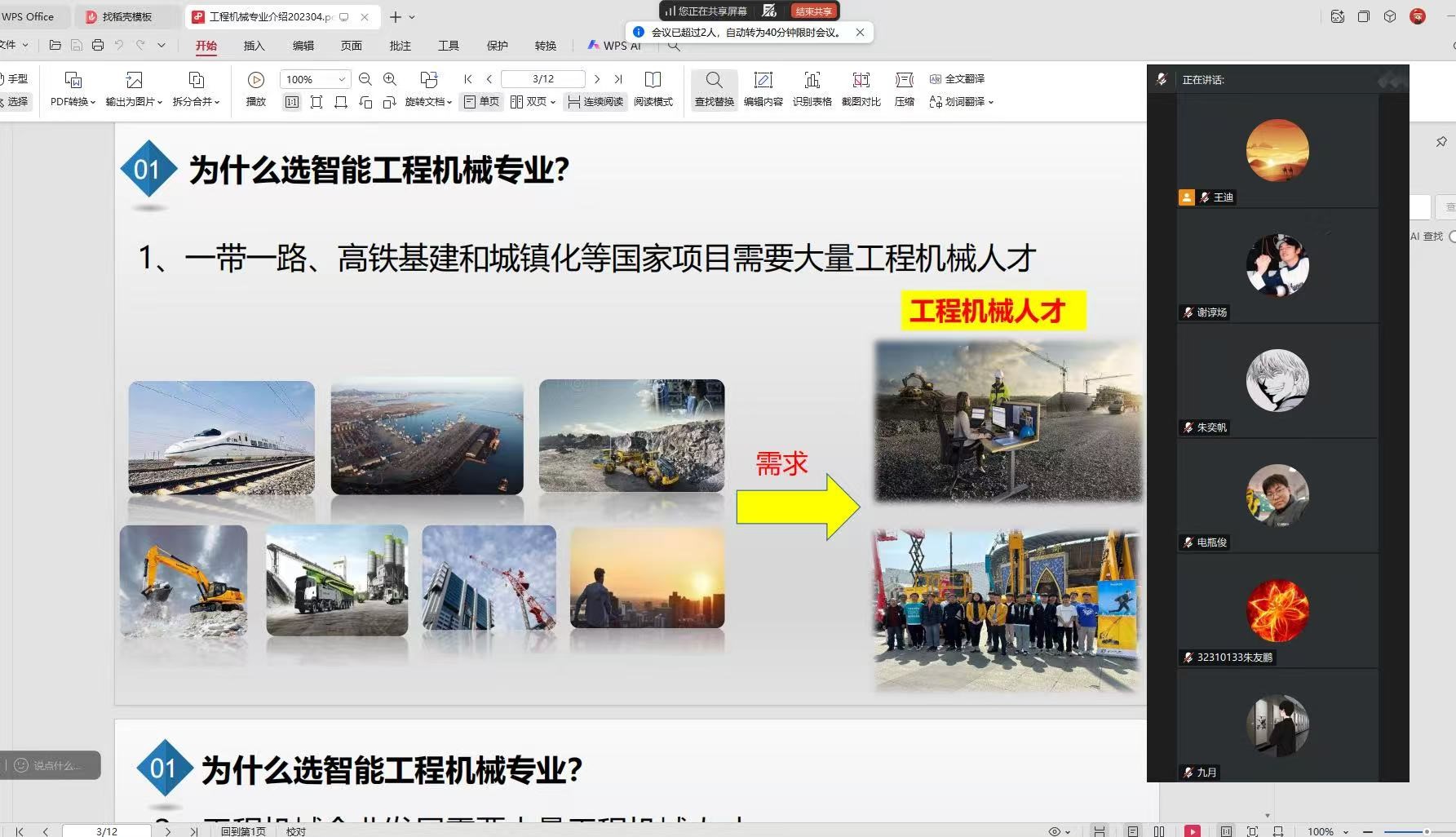The width and height of the screenshot is (1456, 837).
Task: Click the 结束共享 stop sharing button
Action: click(x=813, y=11)
